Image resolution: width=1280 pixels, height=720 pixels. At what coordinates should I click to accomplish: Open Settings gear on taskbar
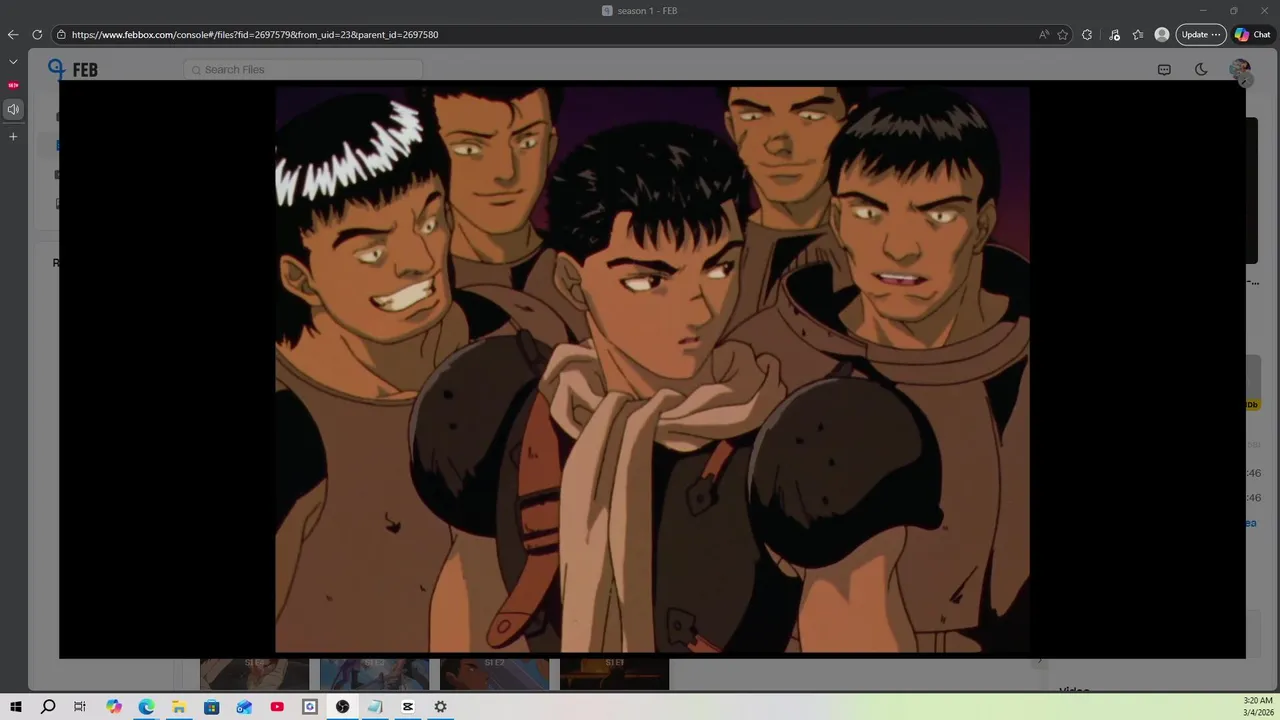440,707
